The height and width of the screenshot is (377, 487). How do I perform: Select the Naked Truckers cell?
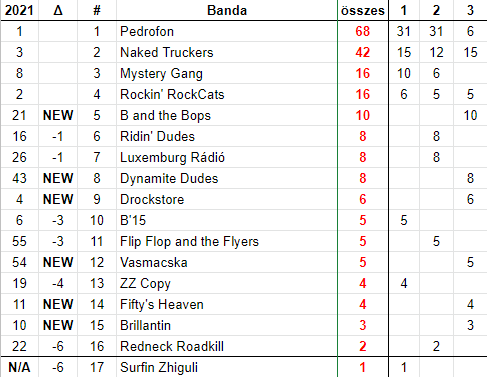(x=227, y=52)
